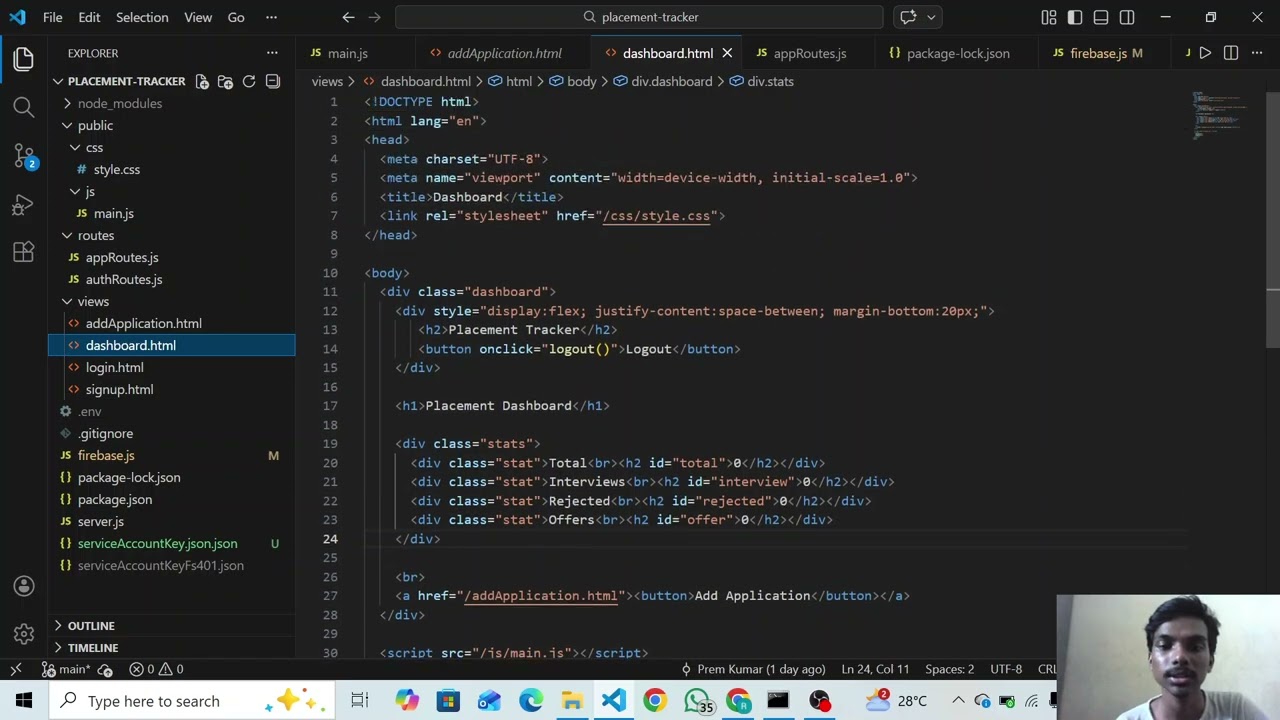The image size is (1280, 720).
Task: Open serviceAccountKey.json.json file
Action: click(158, 543)
